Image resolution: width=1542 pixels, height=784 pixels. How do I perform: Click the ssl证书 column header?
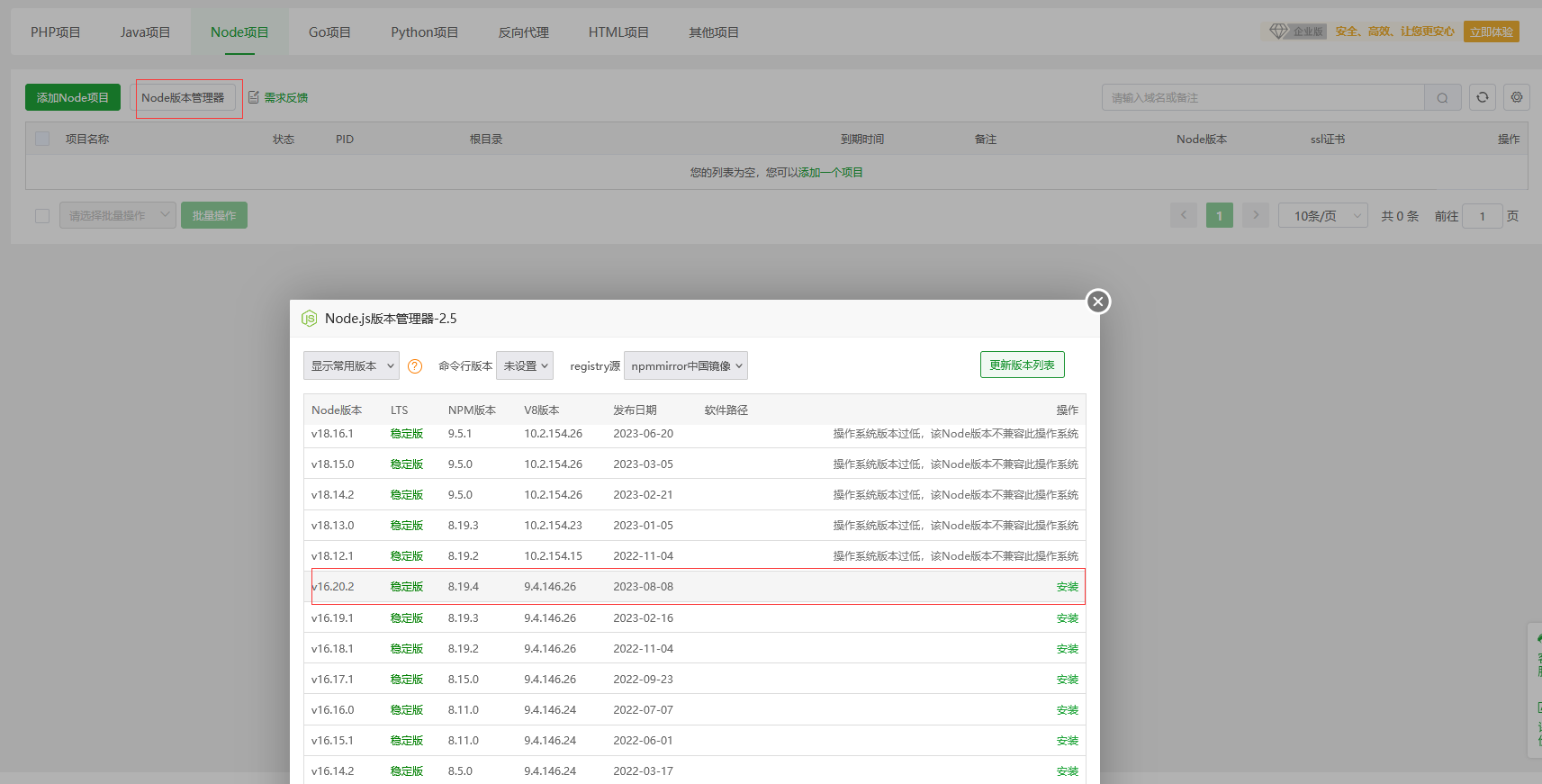1328,140
